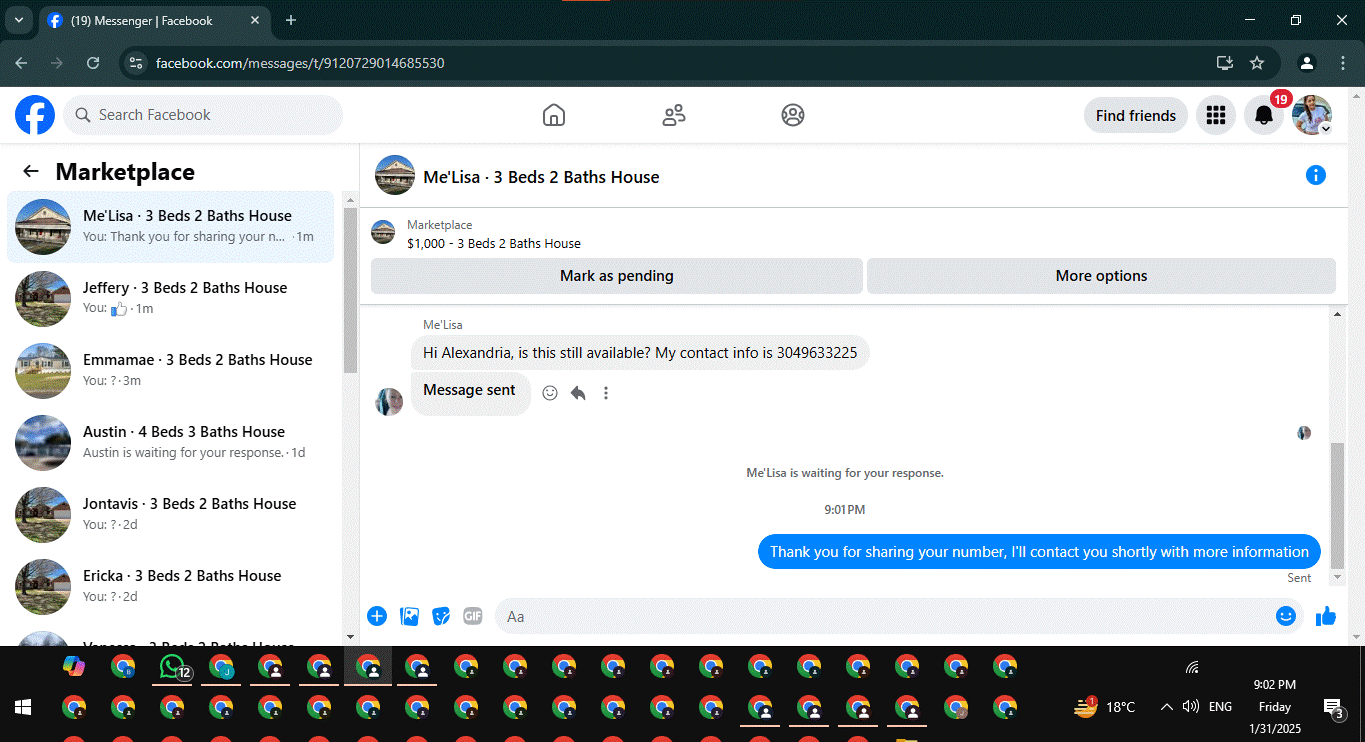The width and height of the screenshot is (1365, 742).
Task: Open the Home feed icon
Action: tap(554, 115)
